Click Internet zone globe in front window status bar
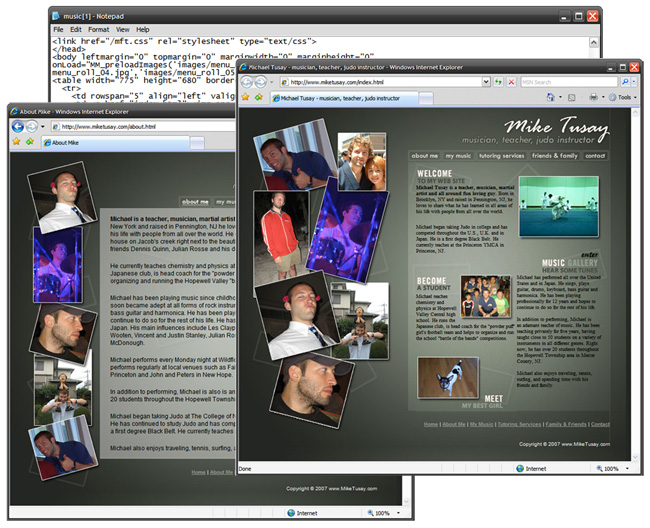This screenshot has width=650, height=528. click(520, 469)
